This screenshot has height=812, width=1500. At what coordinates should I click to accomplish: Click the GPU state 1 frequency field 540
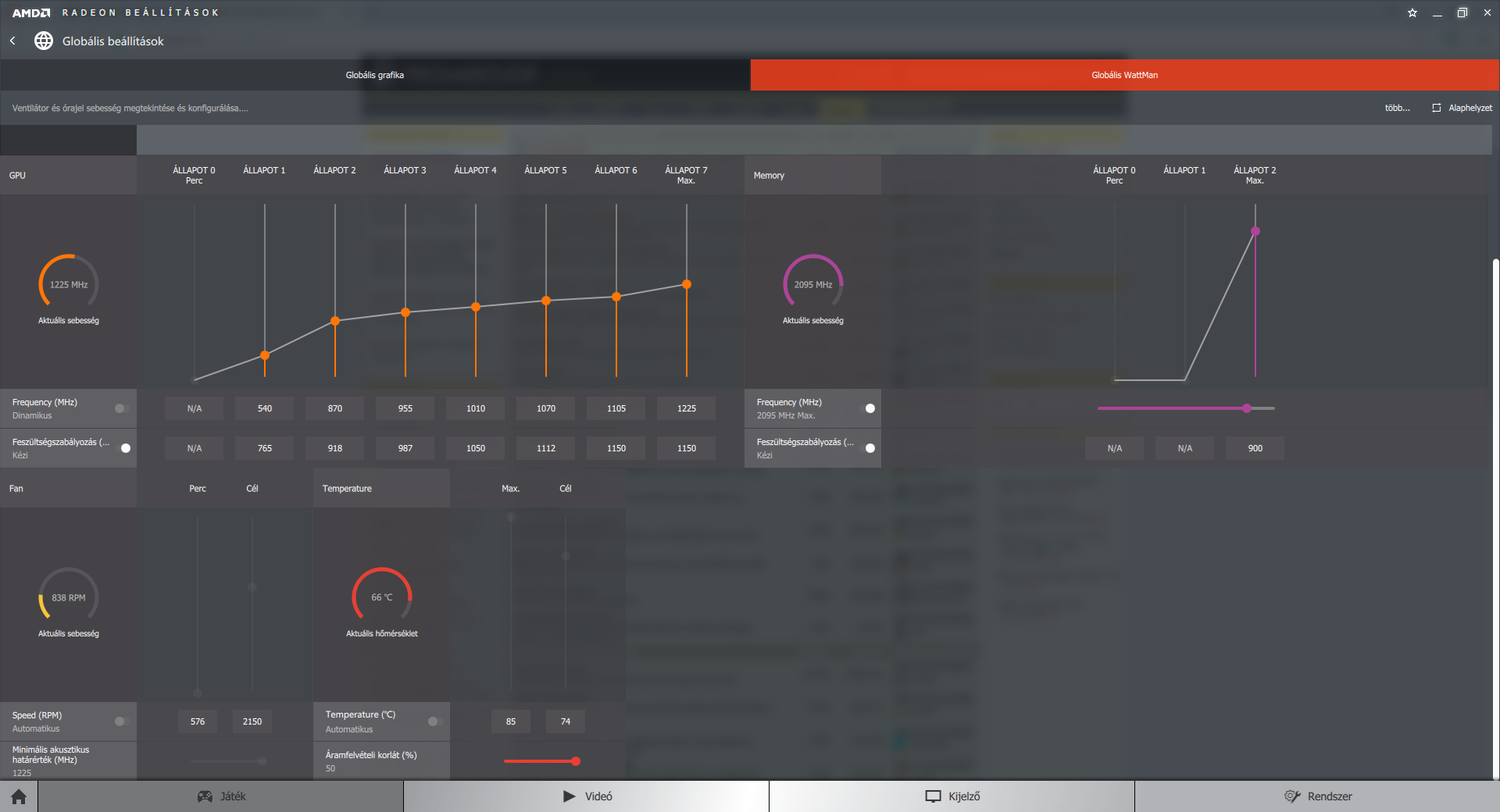point(265,408)
